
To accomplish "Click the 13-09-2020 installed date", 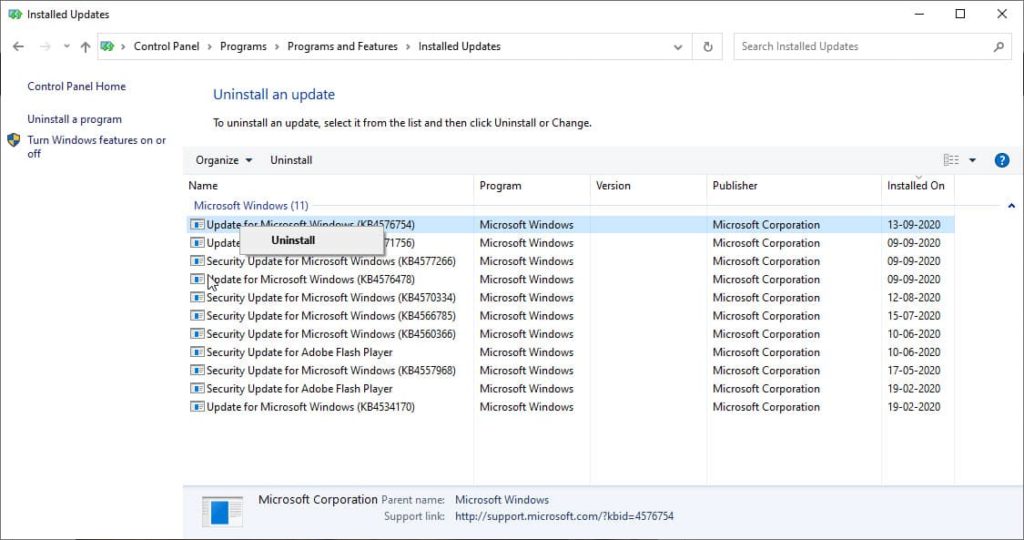I will [x=914, y=225].
